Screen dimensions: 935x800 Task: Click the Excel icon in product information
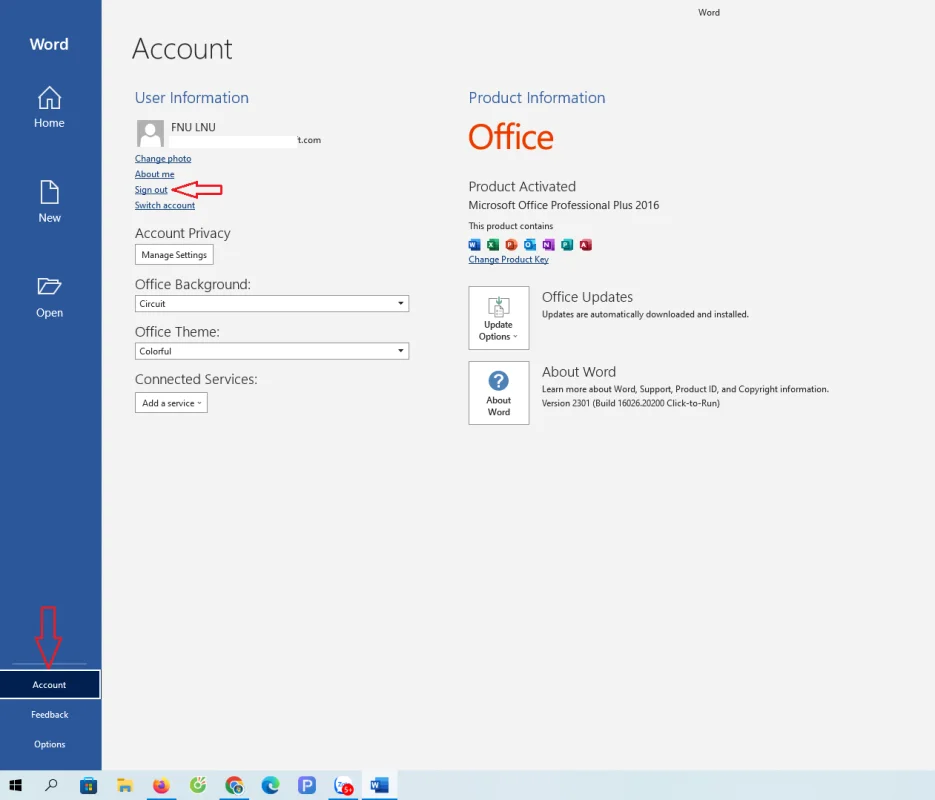click(493, 244)
